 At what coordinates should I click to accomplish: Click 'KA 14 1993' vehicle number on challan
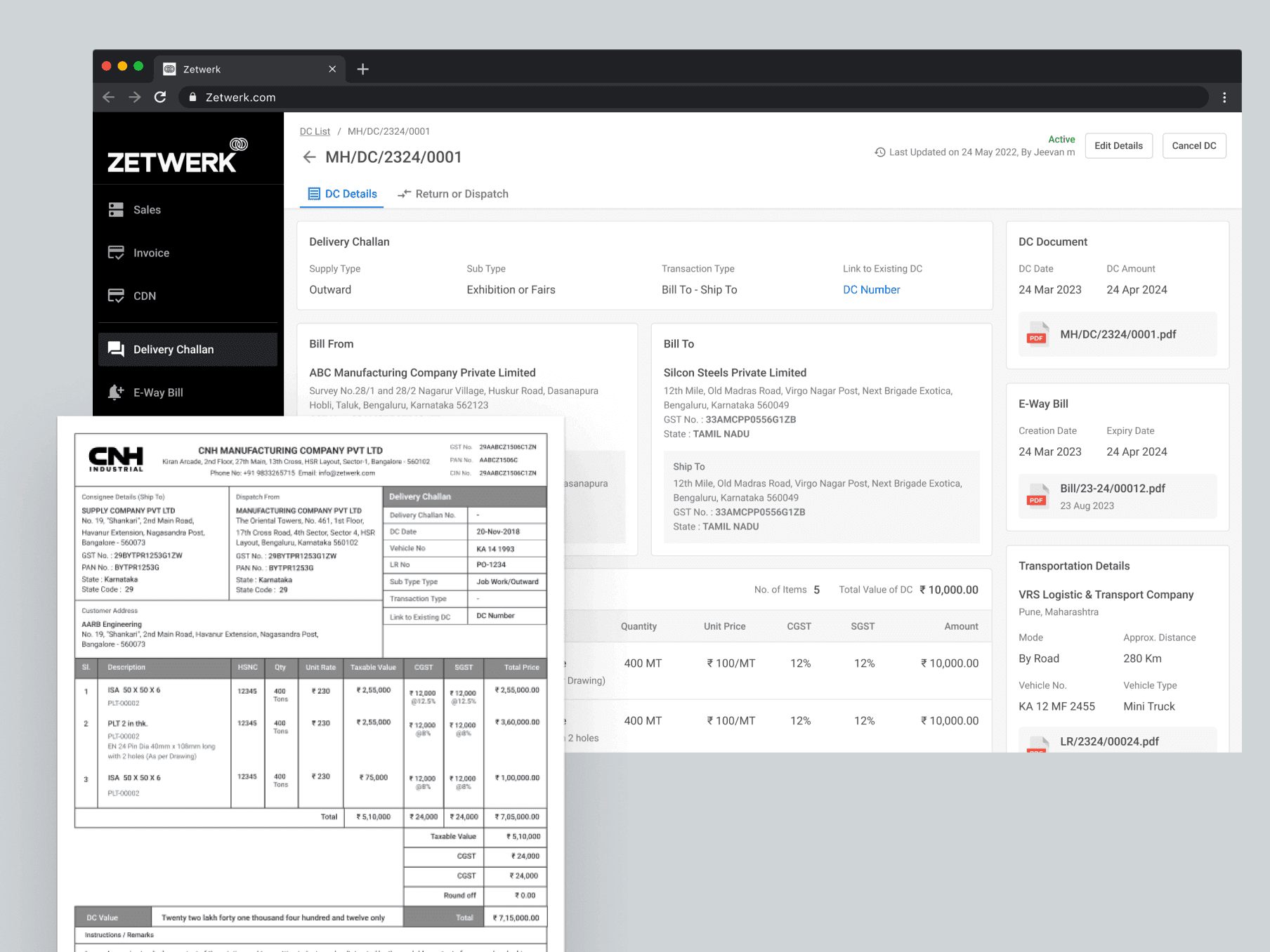click(495, 549)
